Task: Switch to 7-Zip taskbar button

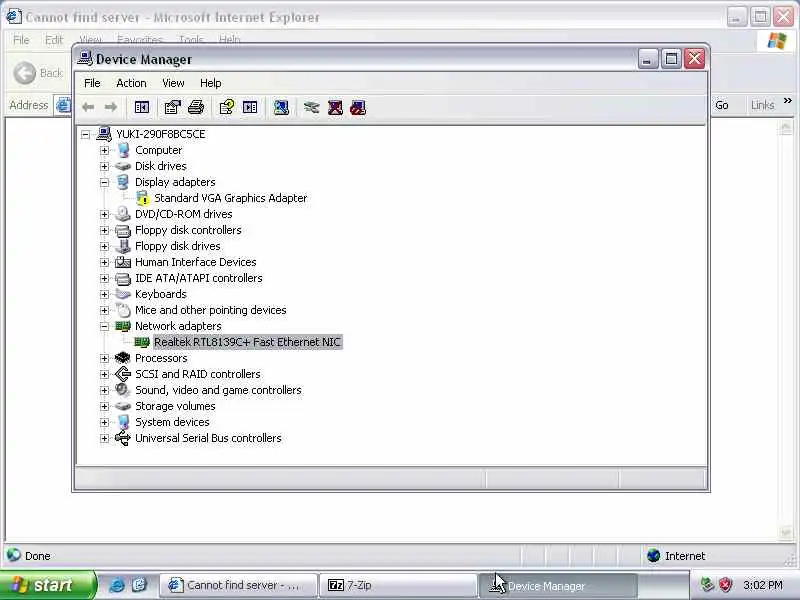Action: [x=398, y=586]
